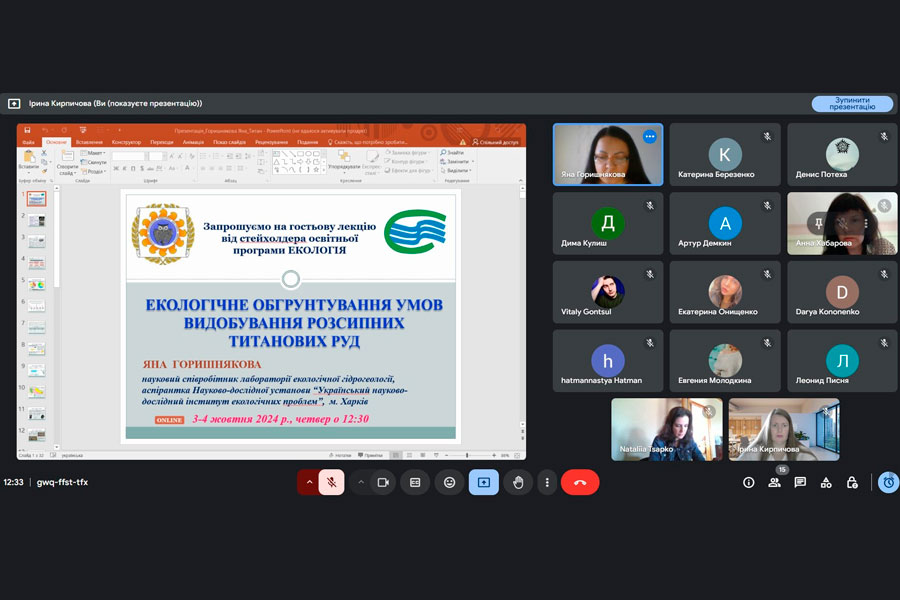Select slide 10 thumbnail in panel
The height and width of the screenshot is (600, 900).
(x=36, y=392)
